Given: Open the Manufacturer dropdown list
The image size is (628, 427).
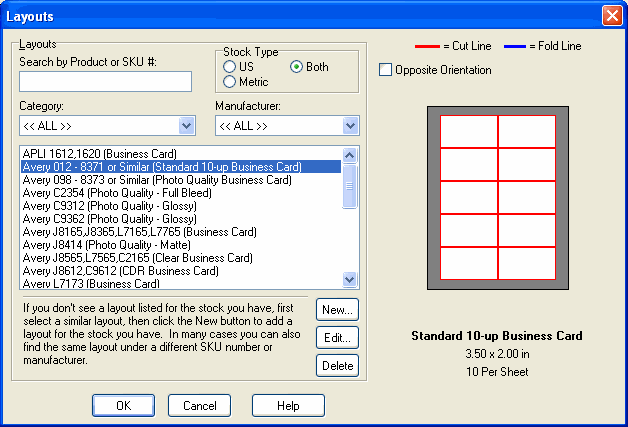Looking at the screenshot, I should pos(287,126).
